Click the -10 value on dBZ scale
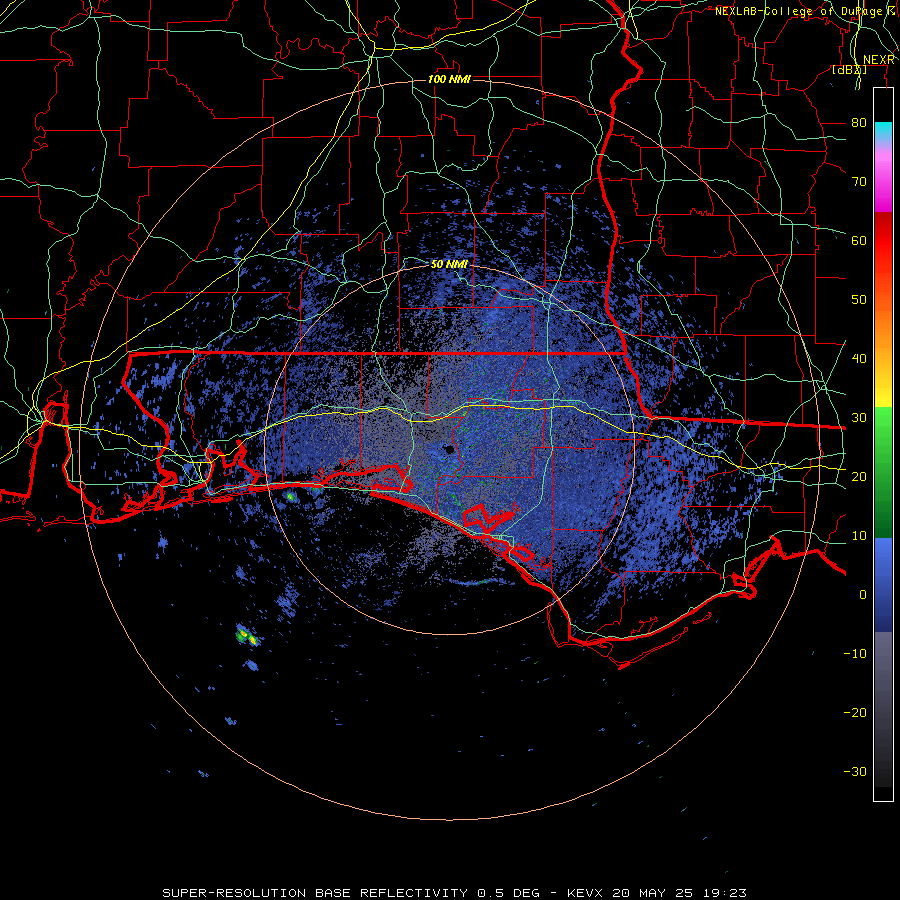This screenshot has width=900, height=900. point(855,653)
